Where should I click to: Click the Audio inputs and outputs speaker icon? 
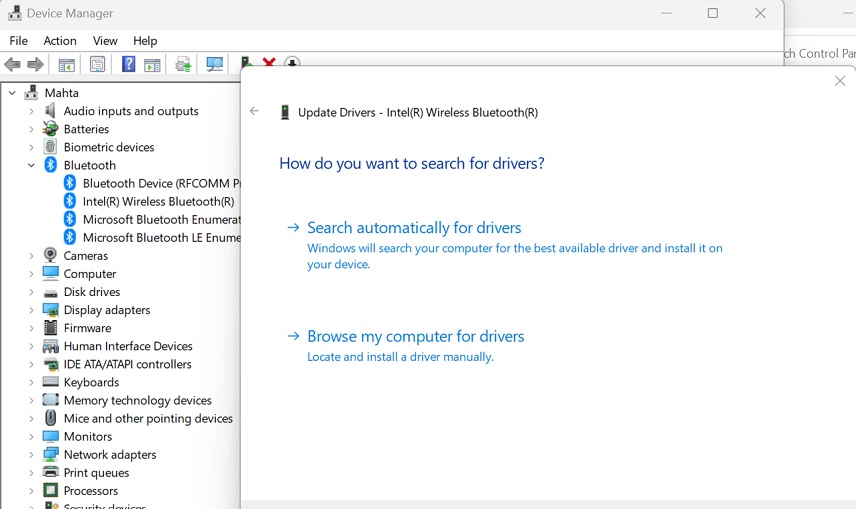pos(50,111)
